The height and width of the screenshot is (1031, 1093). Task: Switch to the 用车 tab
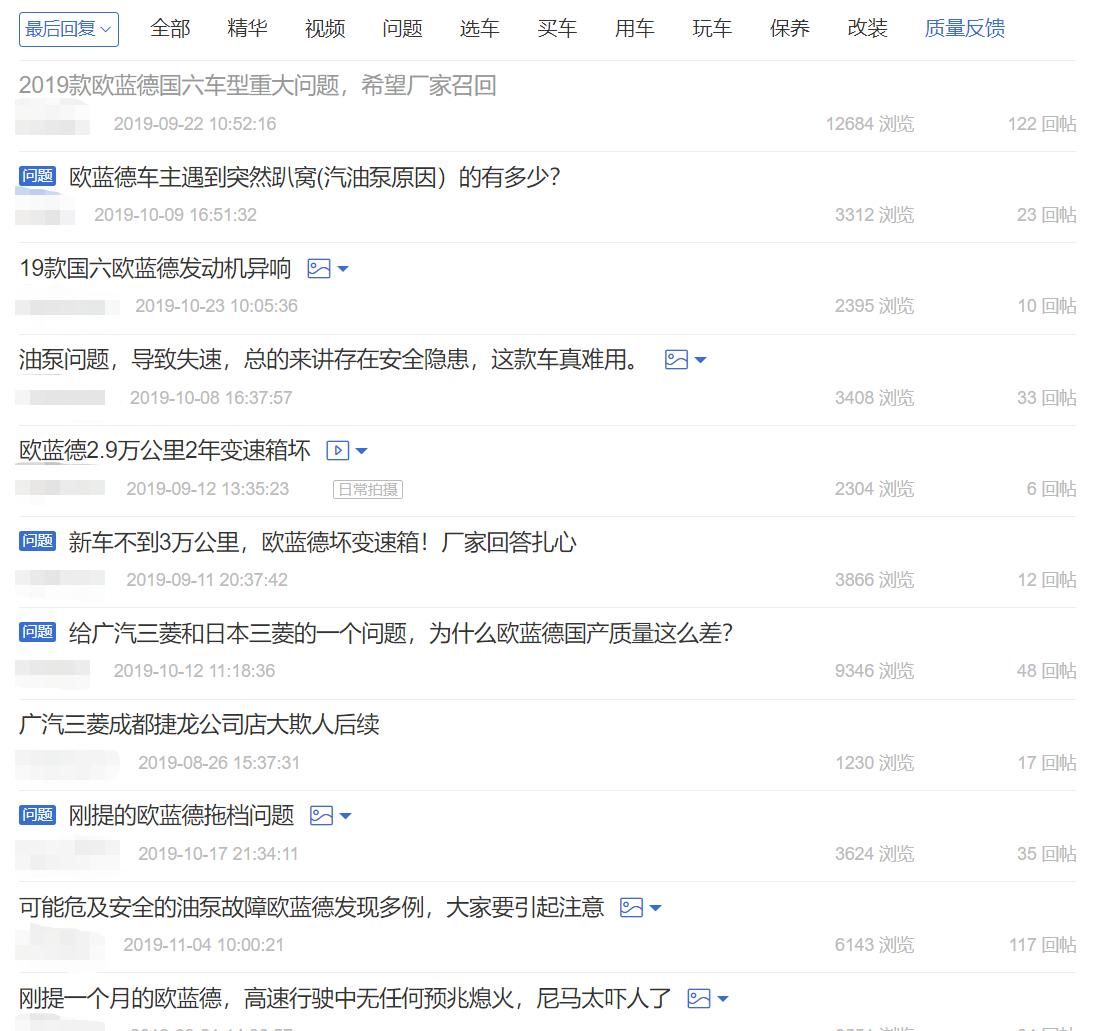[x=634, y=29]
